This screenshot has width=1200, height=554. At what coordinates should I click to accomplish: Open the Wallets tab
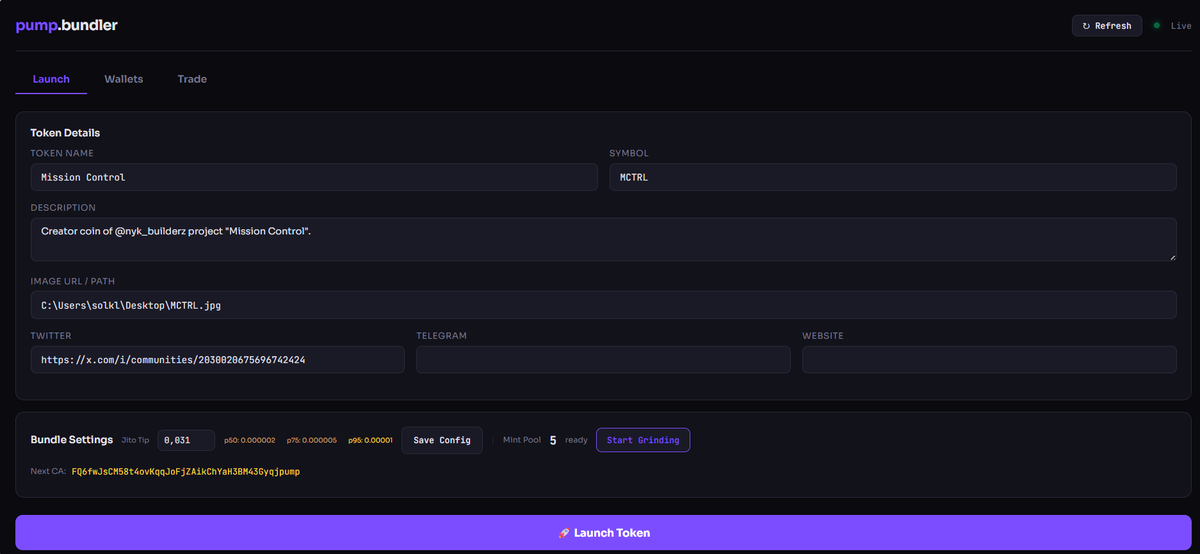pos(124,79)
